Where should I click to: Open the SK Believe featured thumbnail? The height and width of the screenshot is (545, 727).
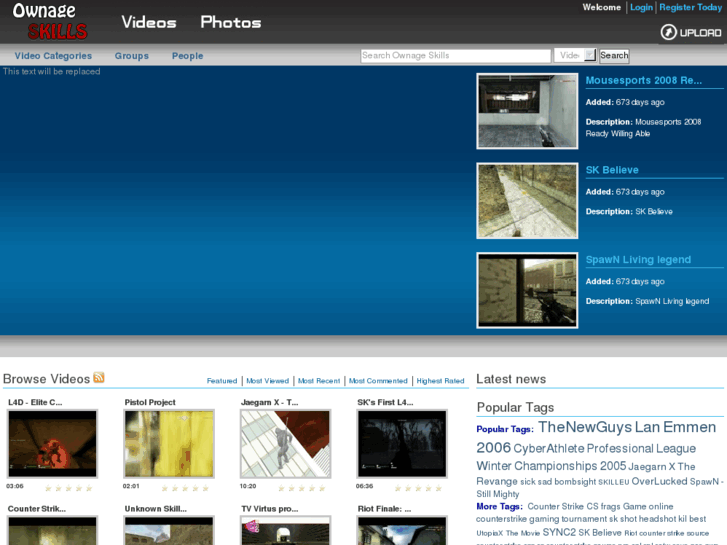[527, 200]
